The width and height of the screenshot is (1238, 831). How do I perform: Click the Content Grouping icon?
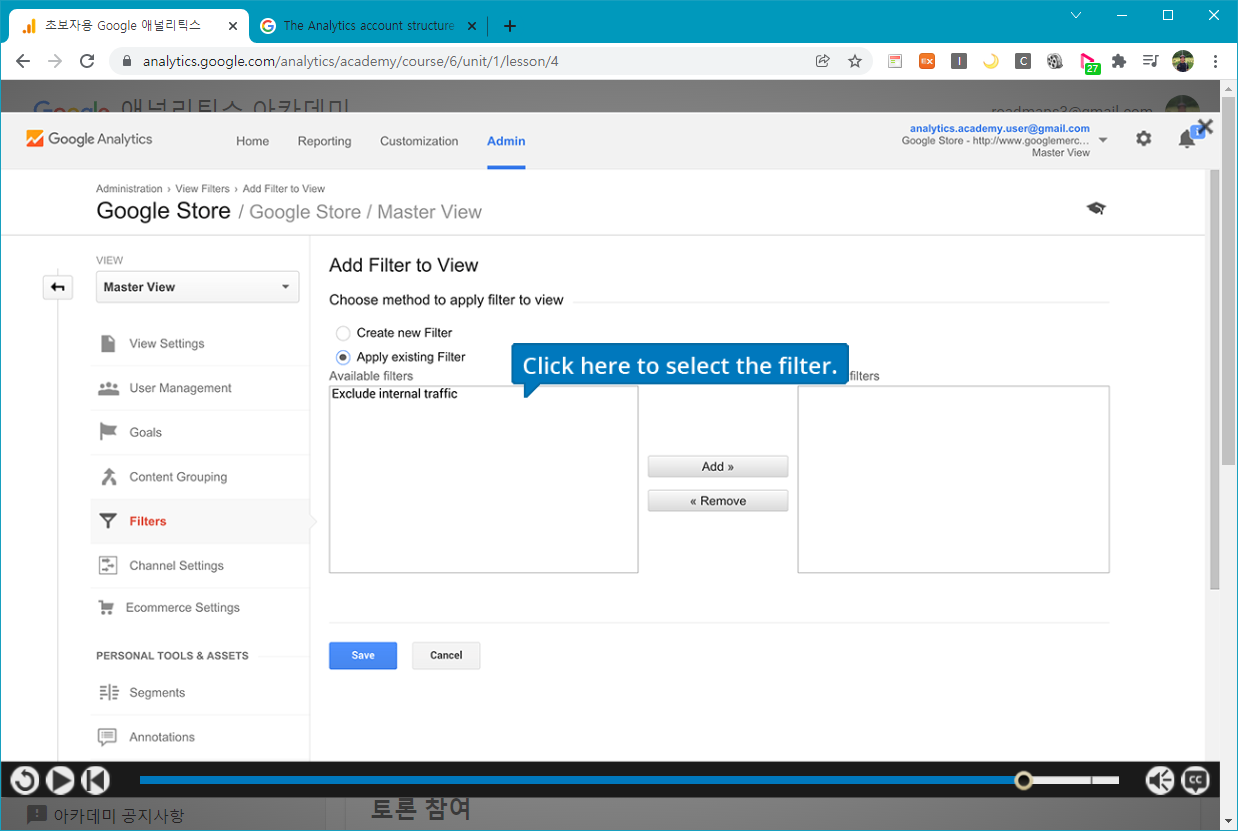108,477
